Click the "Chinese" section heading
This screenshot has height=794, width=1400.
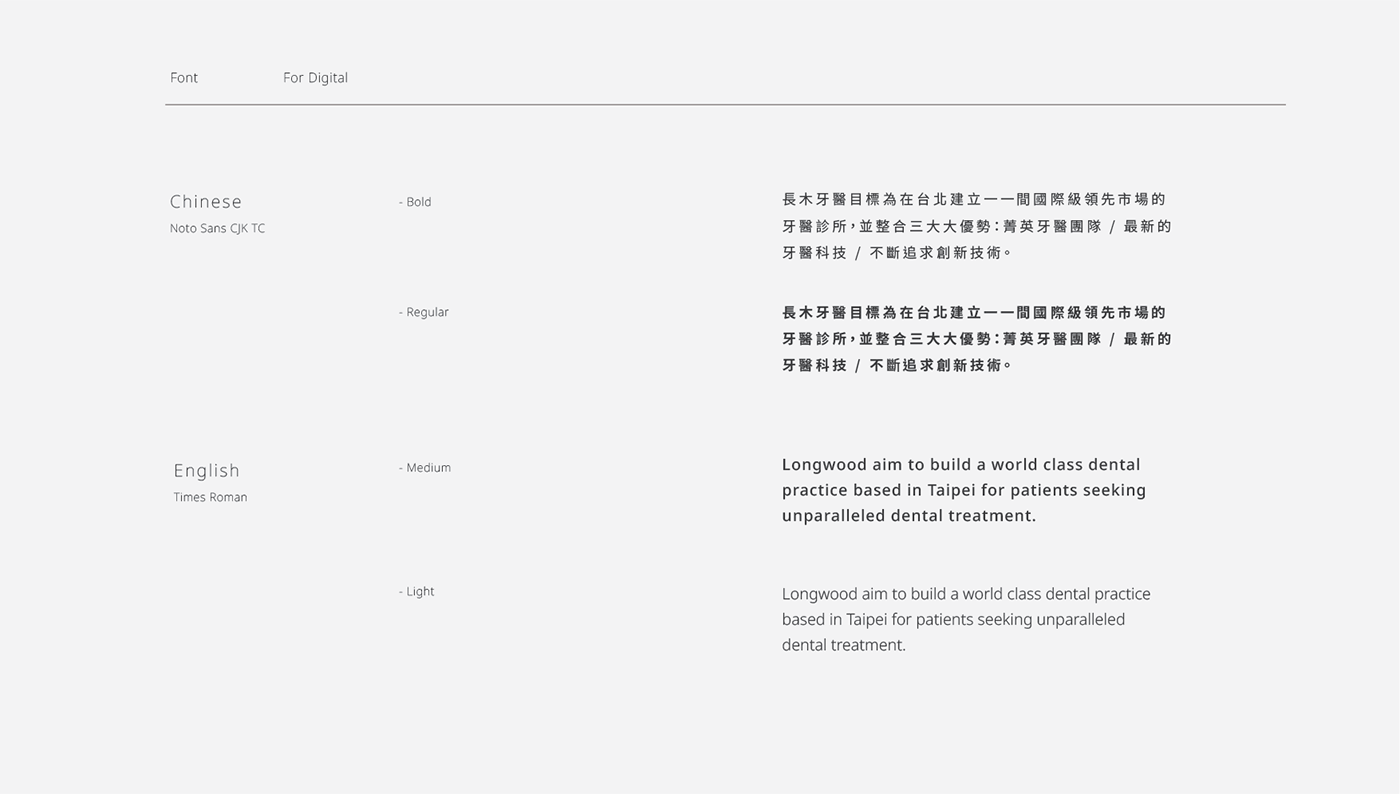tap(206, 202)
